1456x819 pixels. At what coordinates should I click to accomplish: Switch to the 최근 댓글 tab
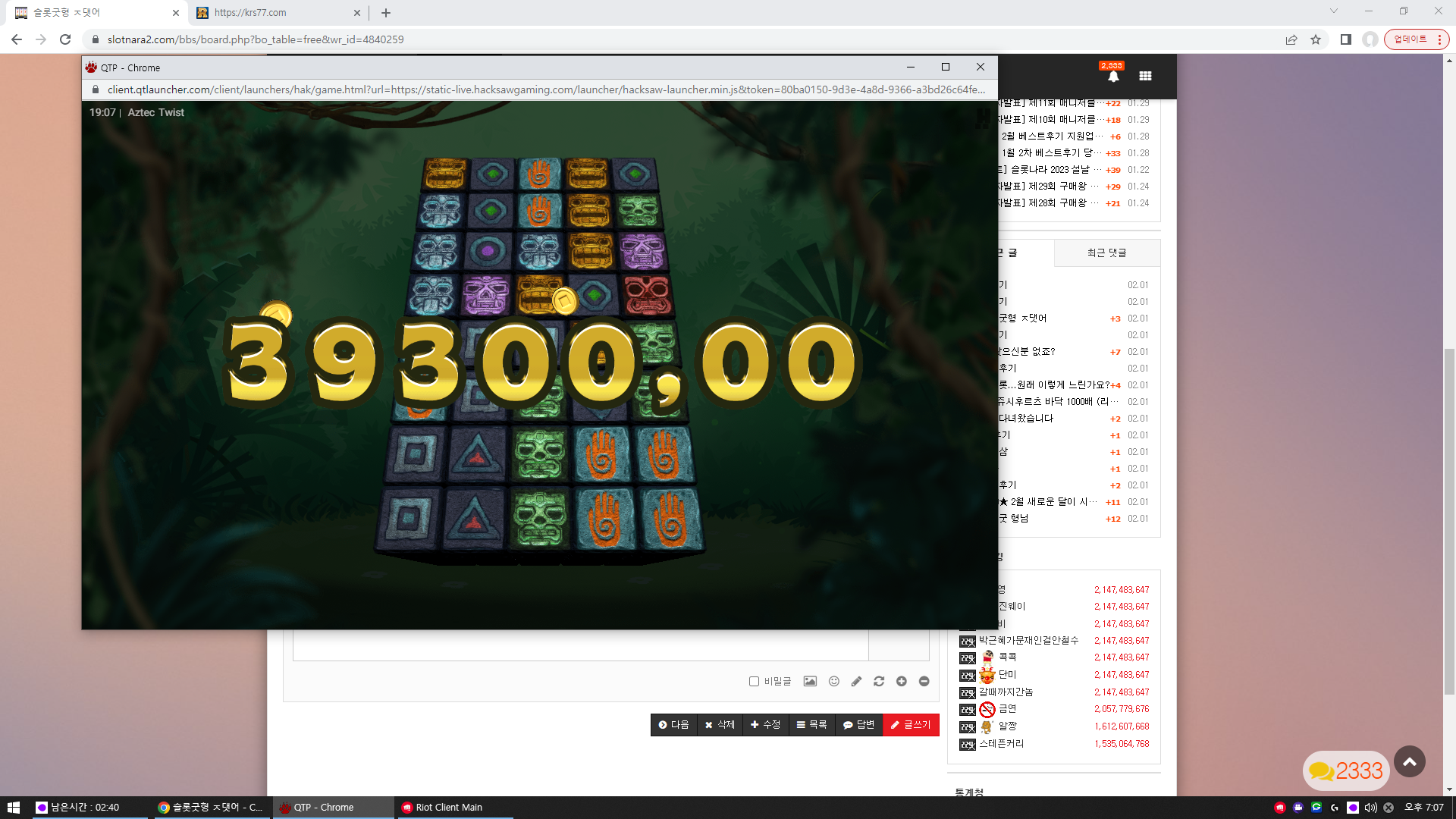click(1107, 253)
